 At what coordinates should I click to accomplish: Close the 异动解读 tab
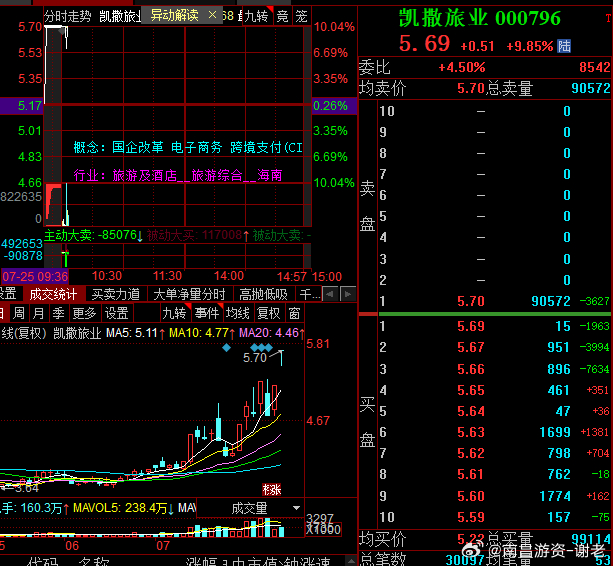tap(212, 15)
